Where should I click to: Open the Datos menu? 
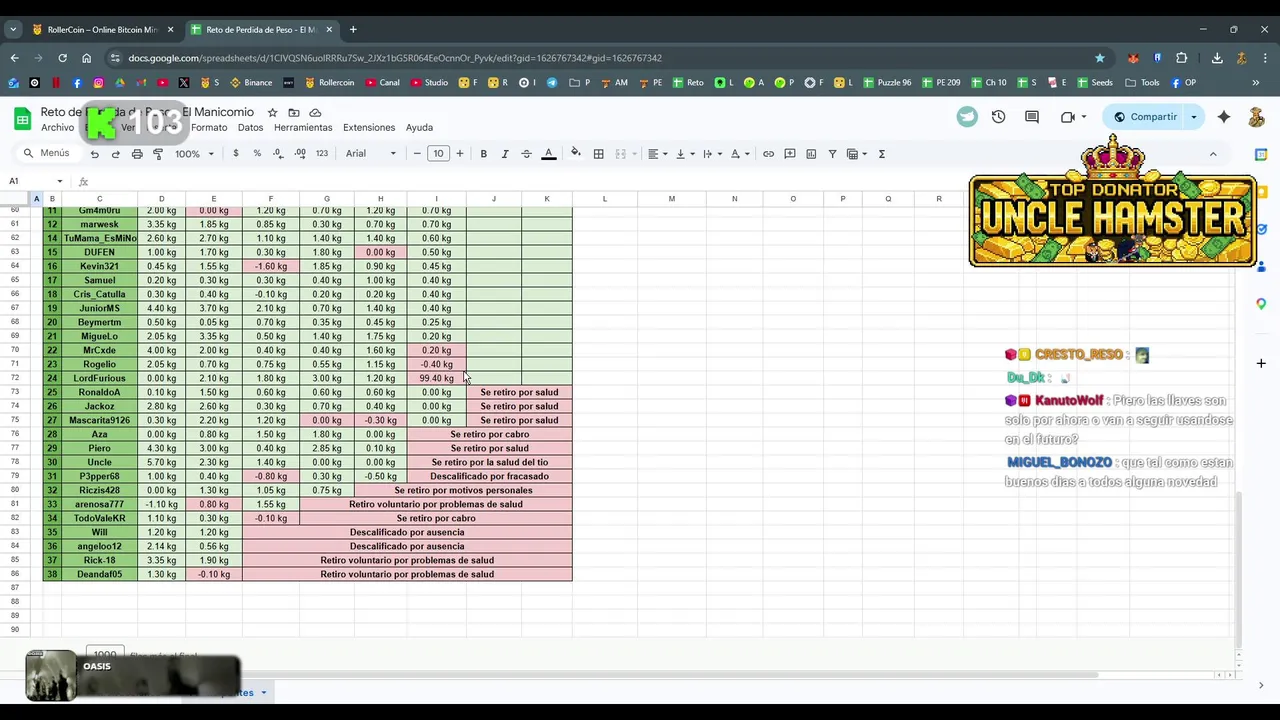point(250,128)
